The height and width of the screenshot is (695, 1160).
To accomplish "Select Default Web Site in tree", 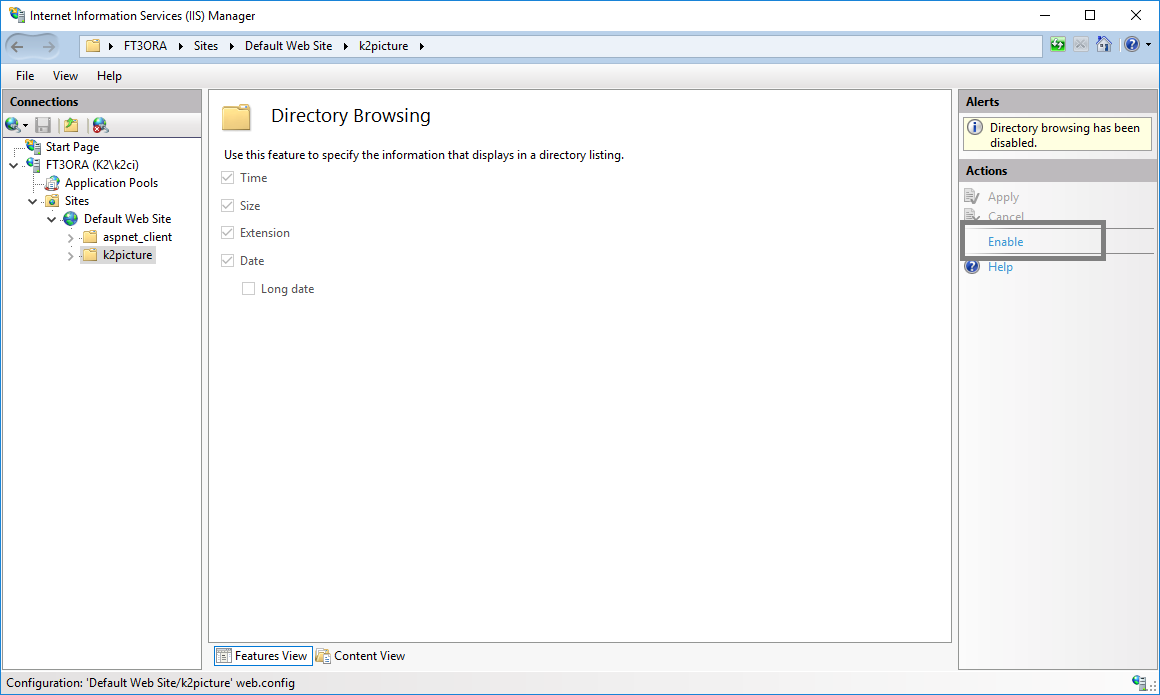I will tap(127, 219).
